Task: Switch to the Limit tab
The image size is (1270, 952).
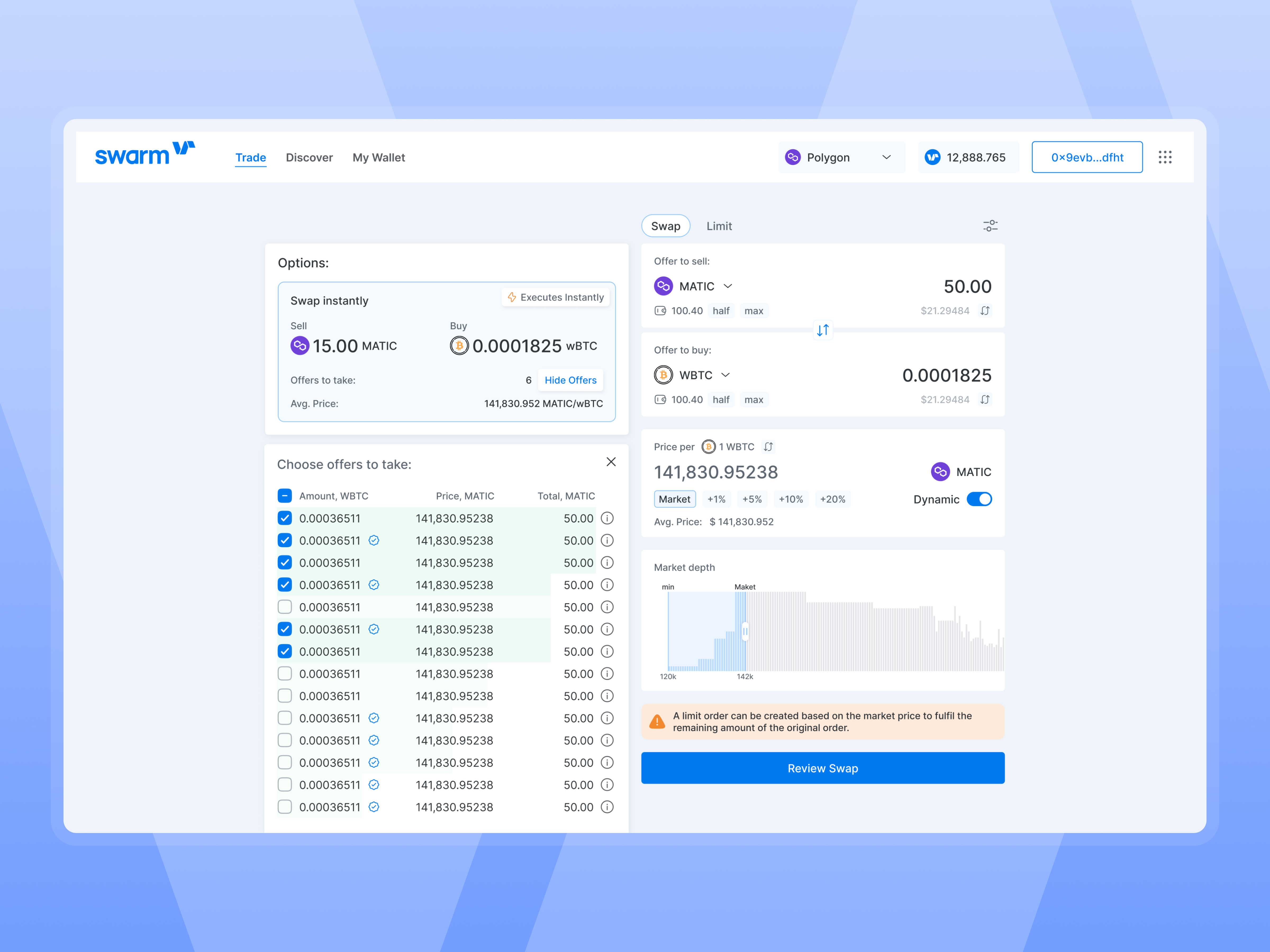Action: 719,226
